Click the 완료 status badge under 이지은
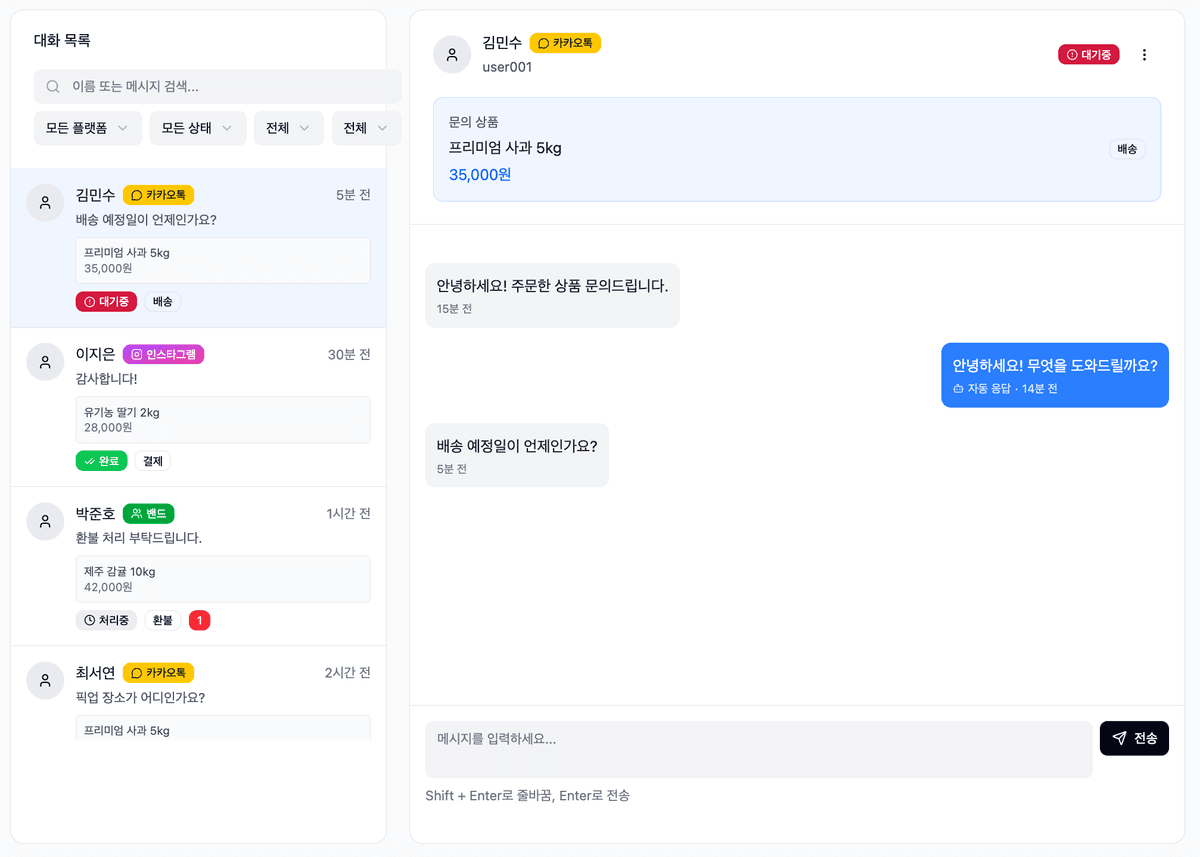This screenshot has width=1200, height=857. tap(101, 460)
